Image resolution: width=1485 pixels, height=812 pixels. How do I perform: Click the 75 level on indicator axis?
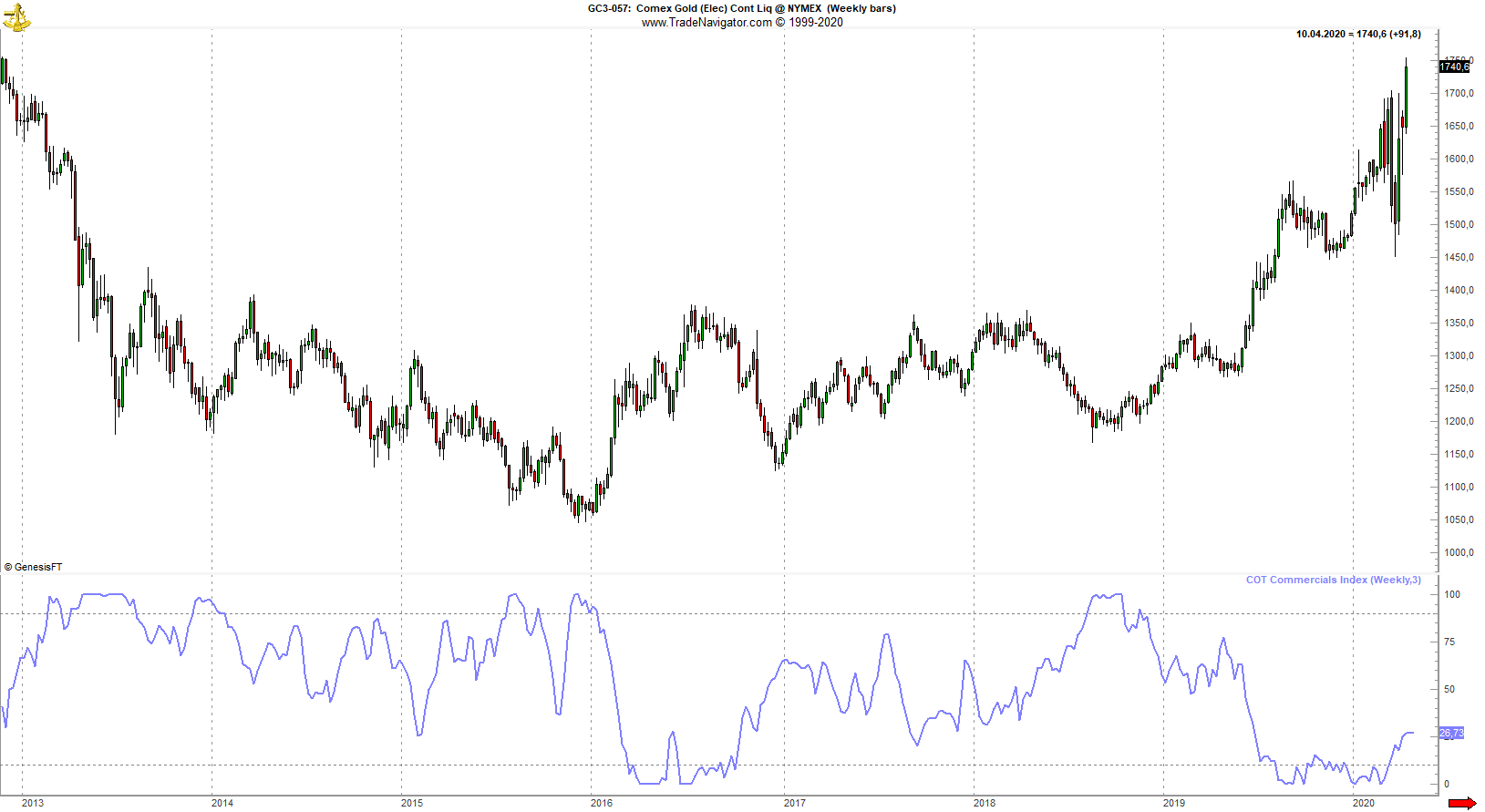(1449, 642)
